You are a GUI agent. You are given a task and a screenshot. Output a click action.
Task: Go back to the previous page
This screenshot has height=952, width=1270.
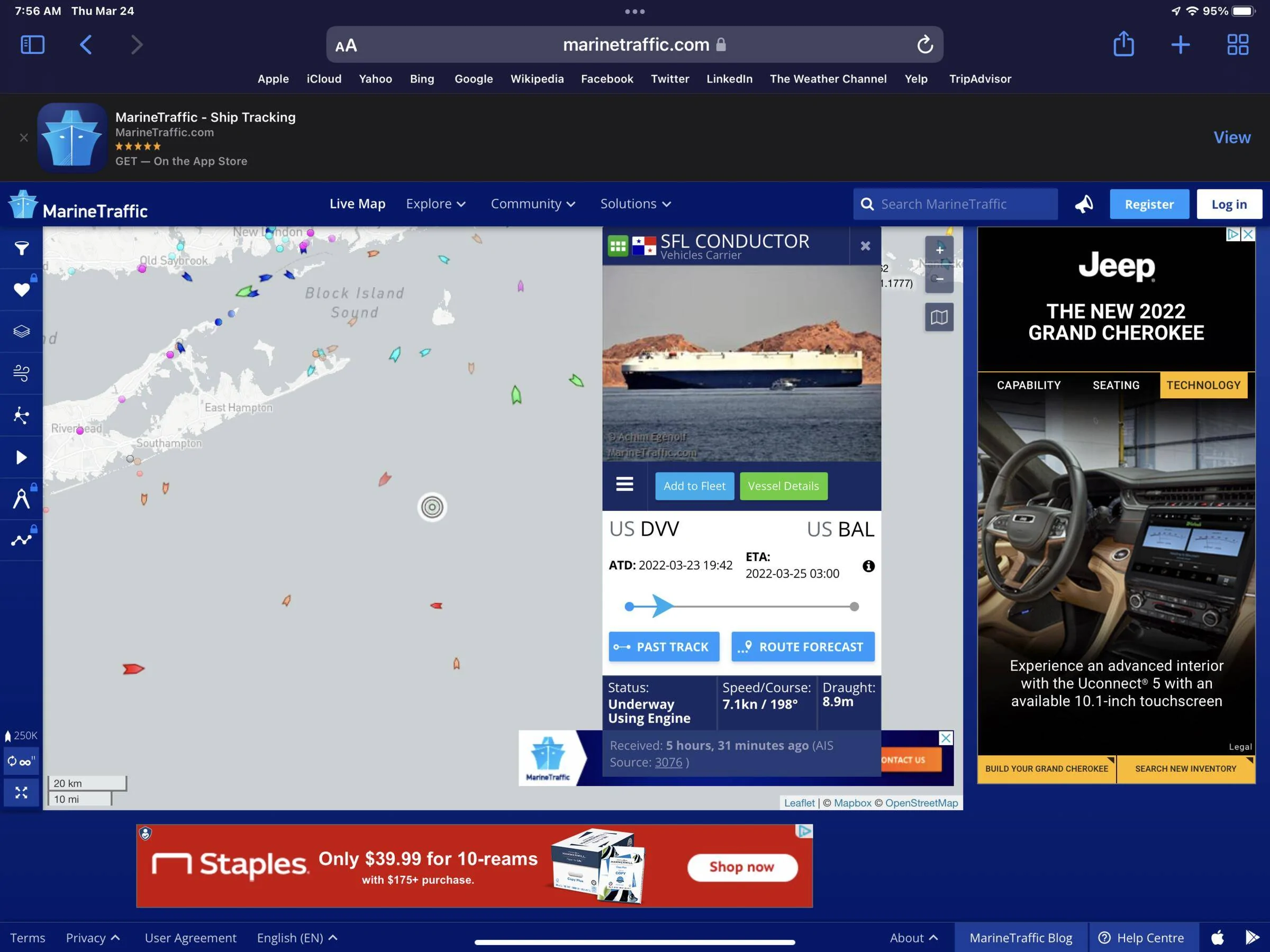point(86,45)
